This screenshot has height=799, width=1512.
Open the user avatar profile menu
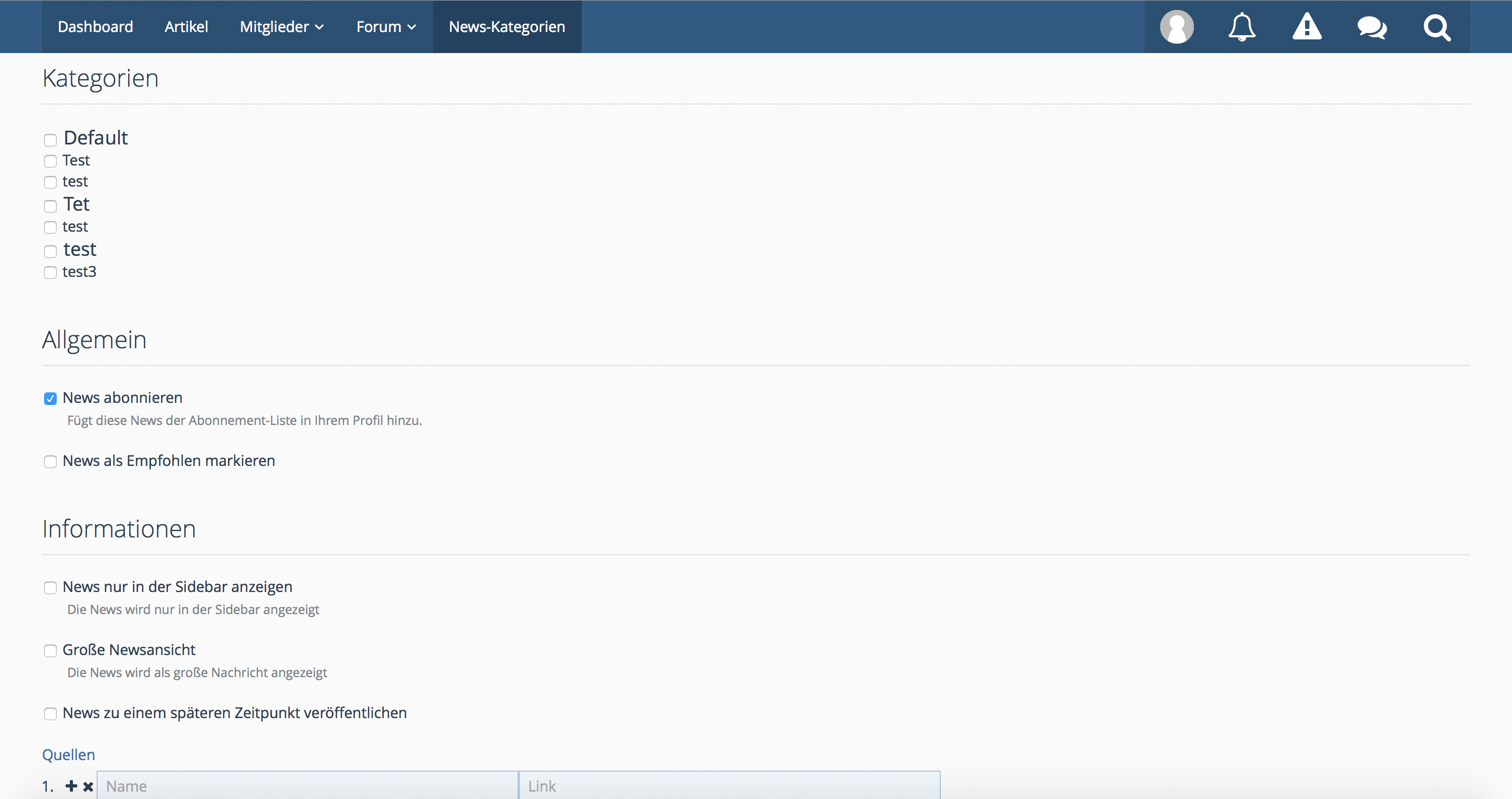[1176, 27]
